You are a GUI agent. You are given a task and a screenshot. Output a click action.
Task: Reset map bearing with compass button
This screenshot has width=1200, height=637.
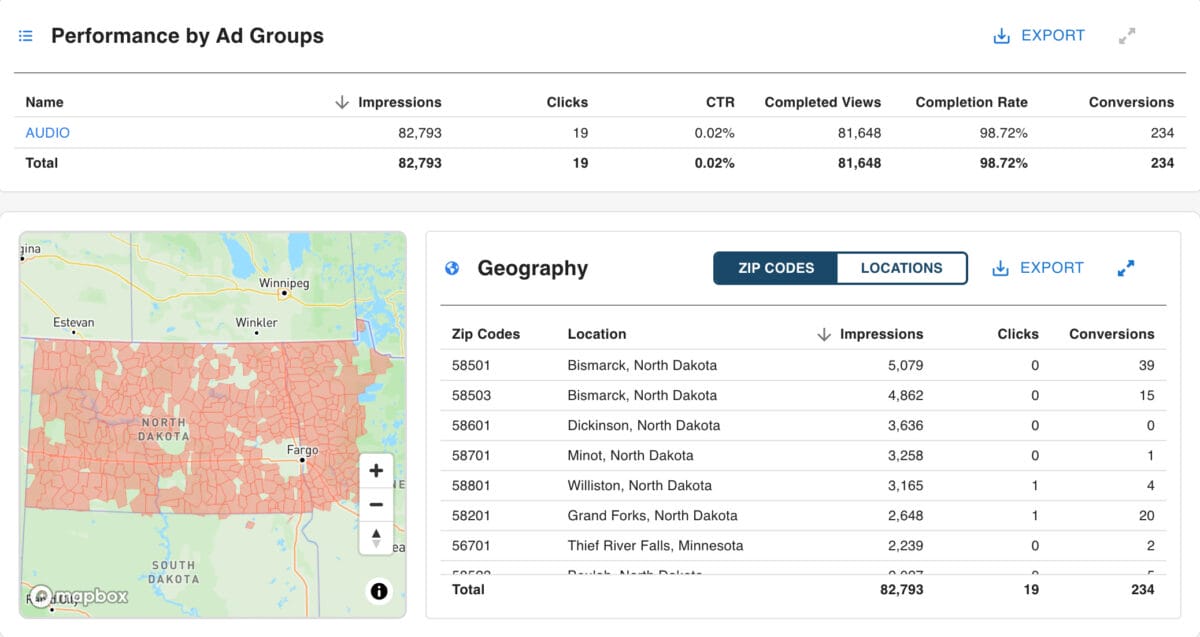[376, 537]
